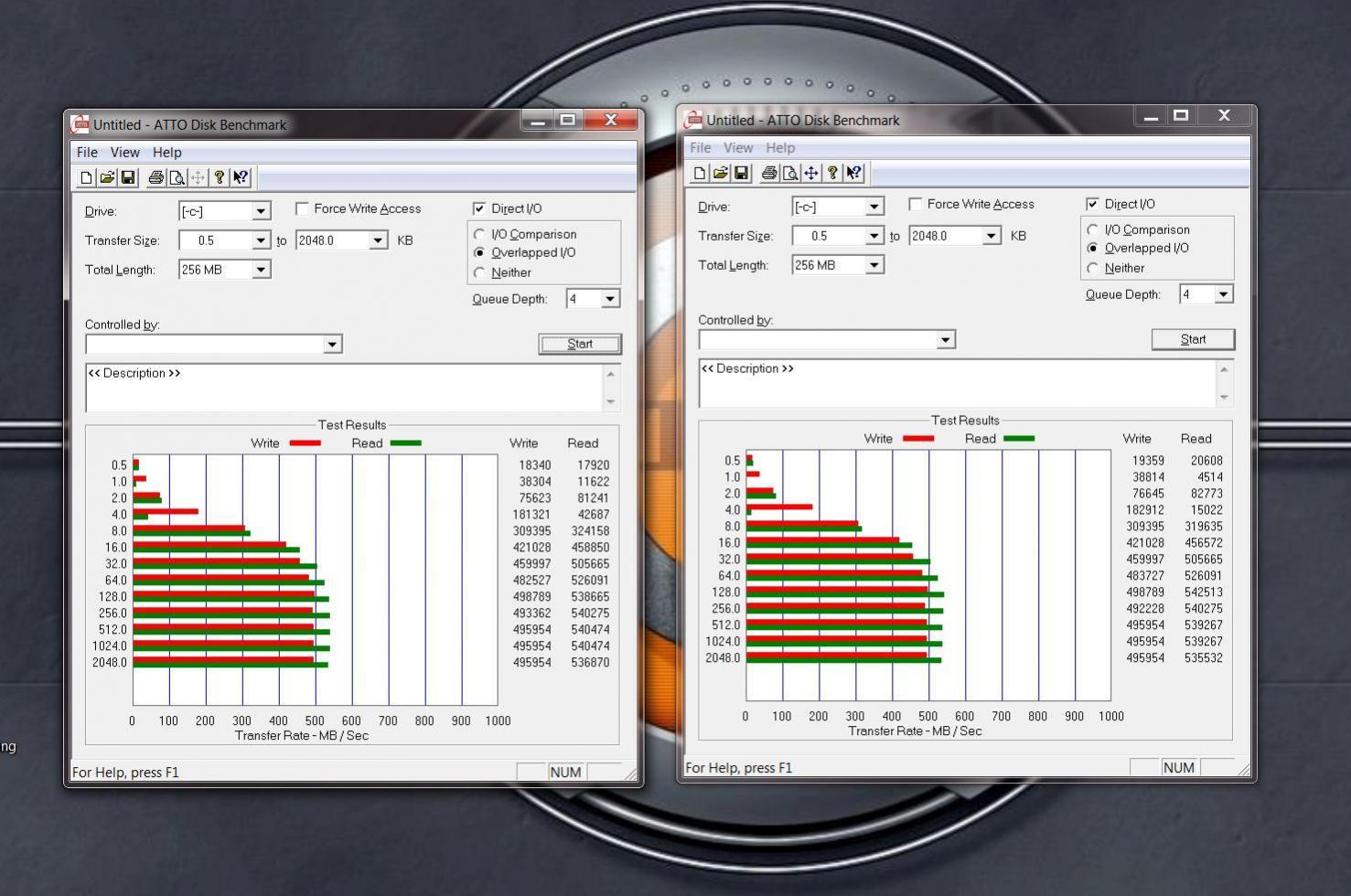
Task: Click green Read legend swatch, right window
Action: coord(1019,439)
